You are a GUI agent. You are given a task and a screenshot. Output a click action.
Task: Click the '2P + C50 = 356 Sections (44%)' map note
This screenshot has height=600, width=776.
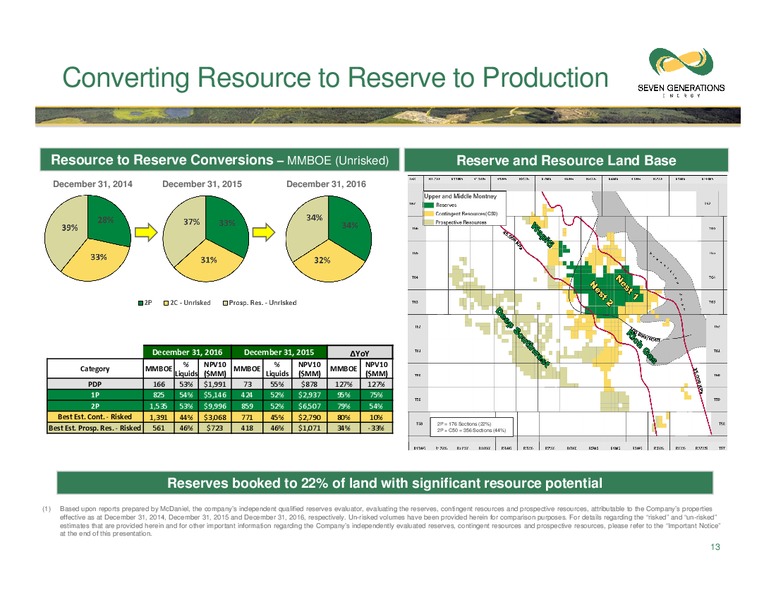pyautogui.click(x=472, y=430)
